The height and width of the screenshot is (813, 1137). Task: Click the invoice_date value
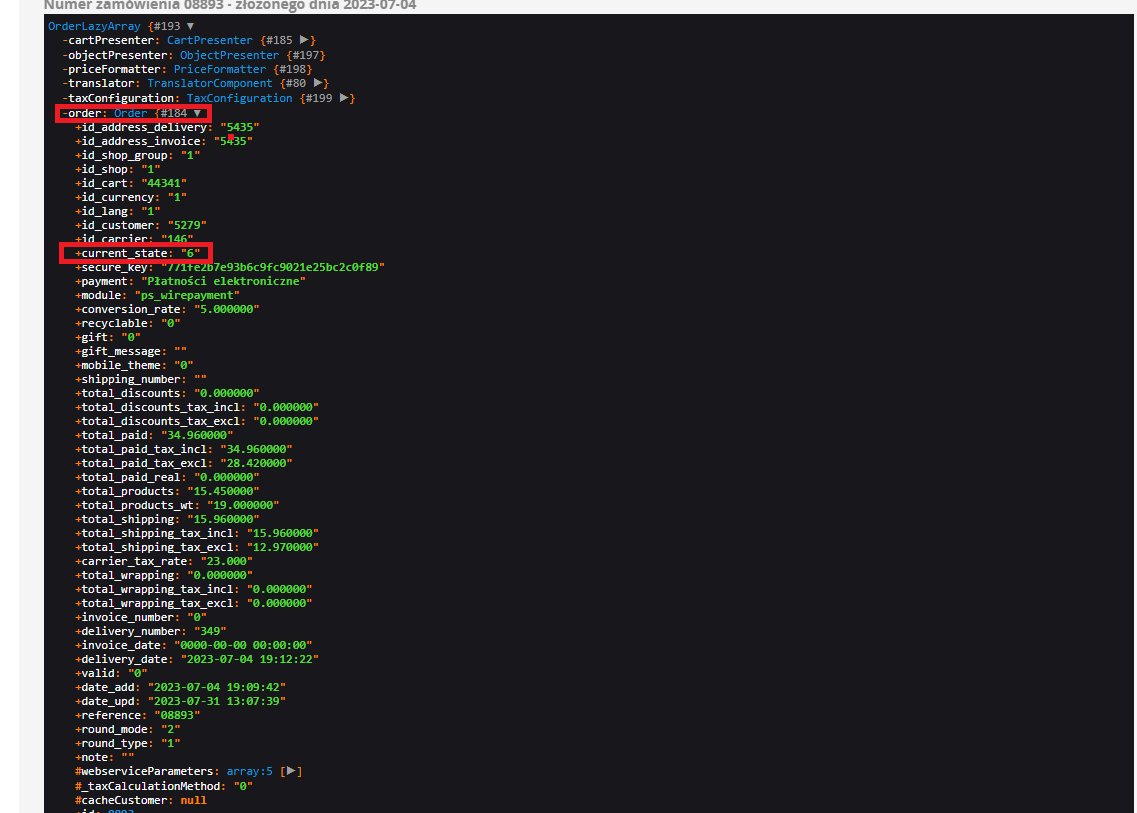244,645
